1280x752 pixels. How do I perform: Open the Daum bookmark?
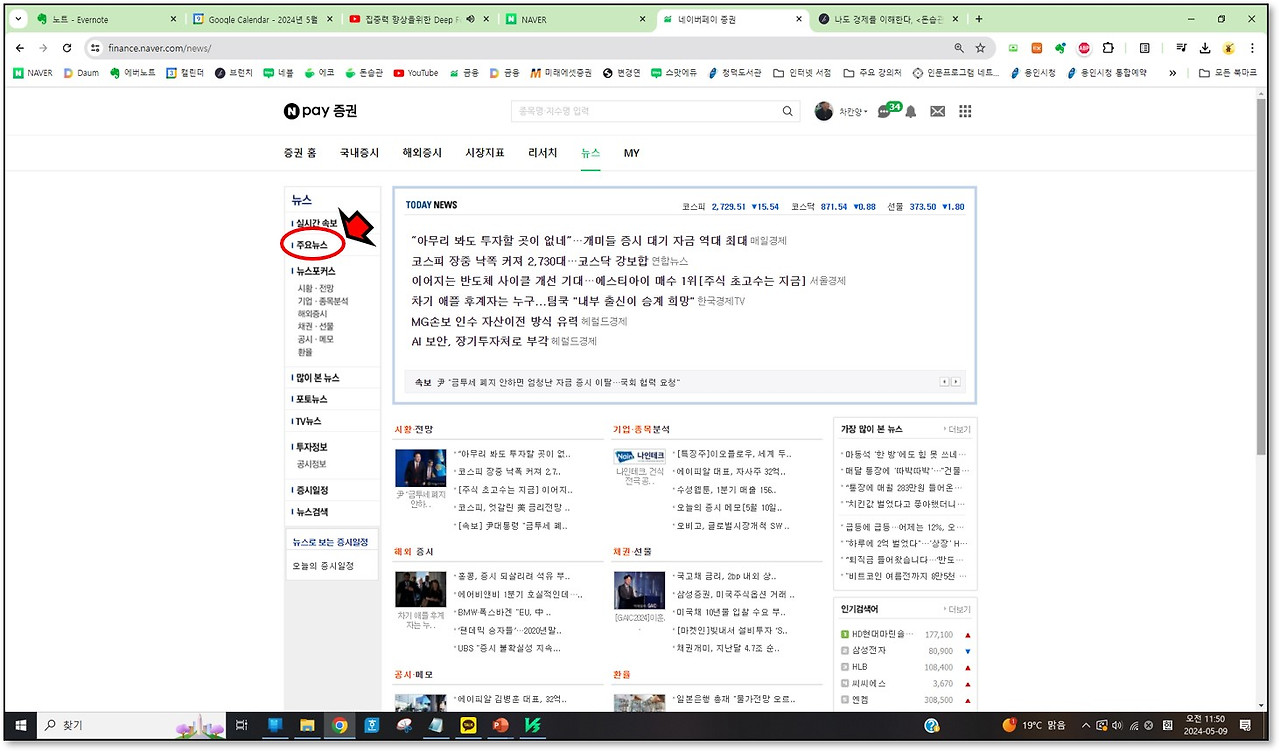(x=81, y=73)
